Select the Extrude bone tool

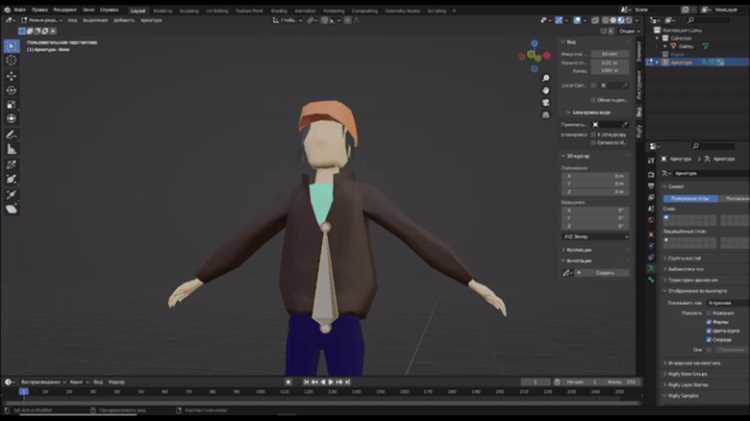tap(11, 194)
